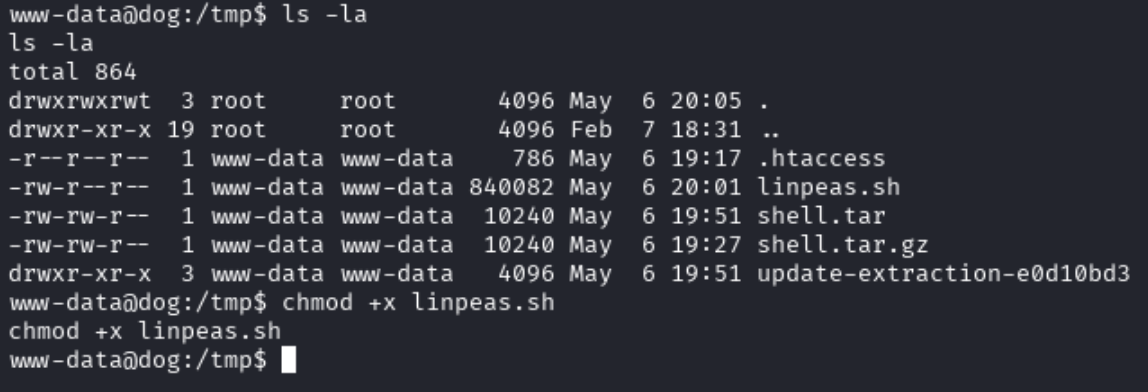Image resolution: width=1148 pixels, height=392 pixels.
Task: Click the terminal cursor block at the prompt
Action: pyautogui.click(x=288, y=360)
